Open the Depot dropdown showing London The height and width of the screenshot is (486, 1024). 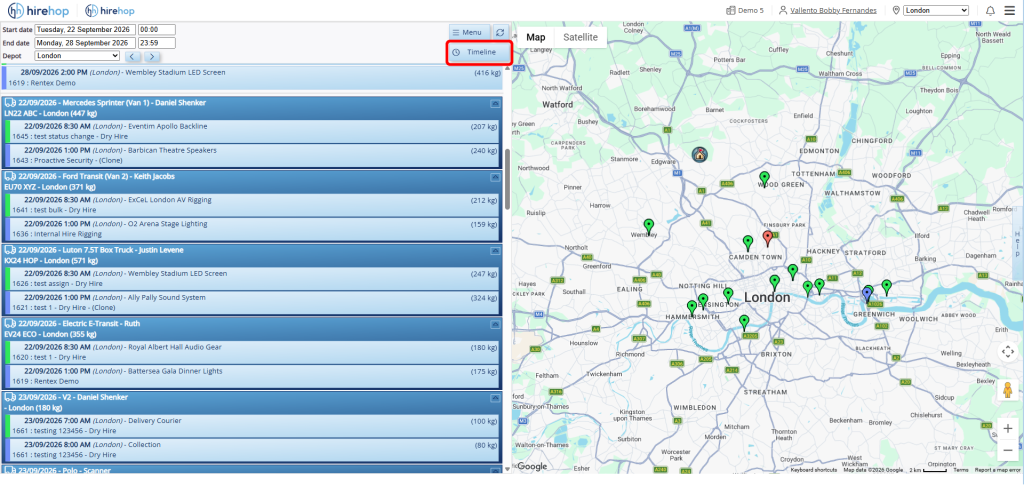tap(77, 56)
